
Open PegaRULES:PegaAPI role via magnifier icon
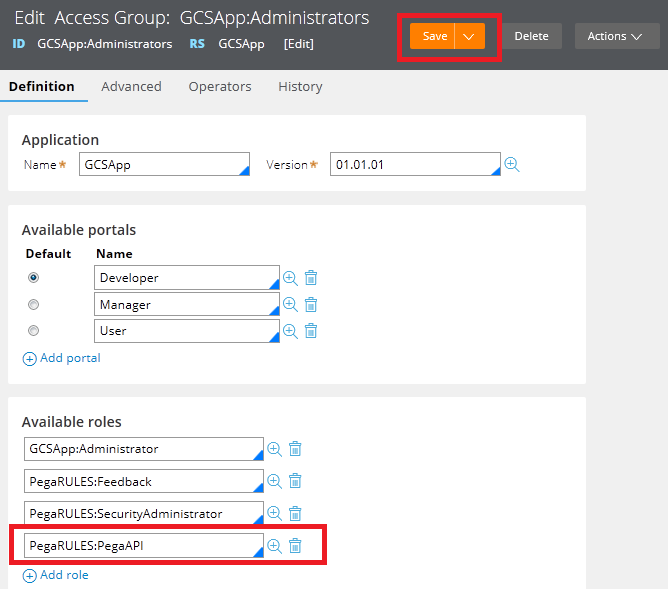pos(274,546)
